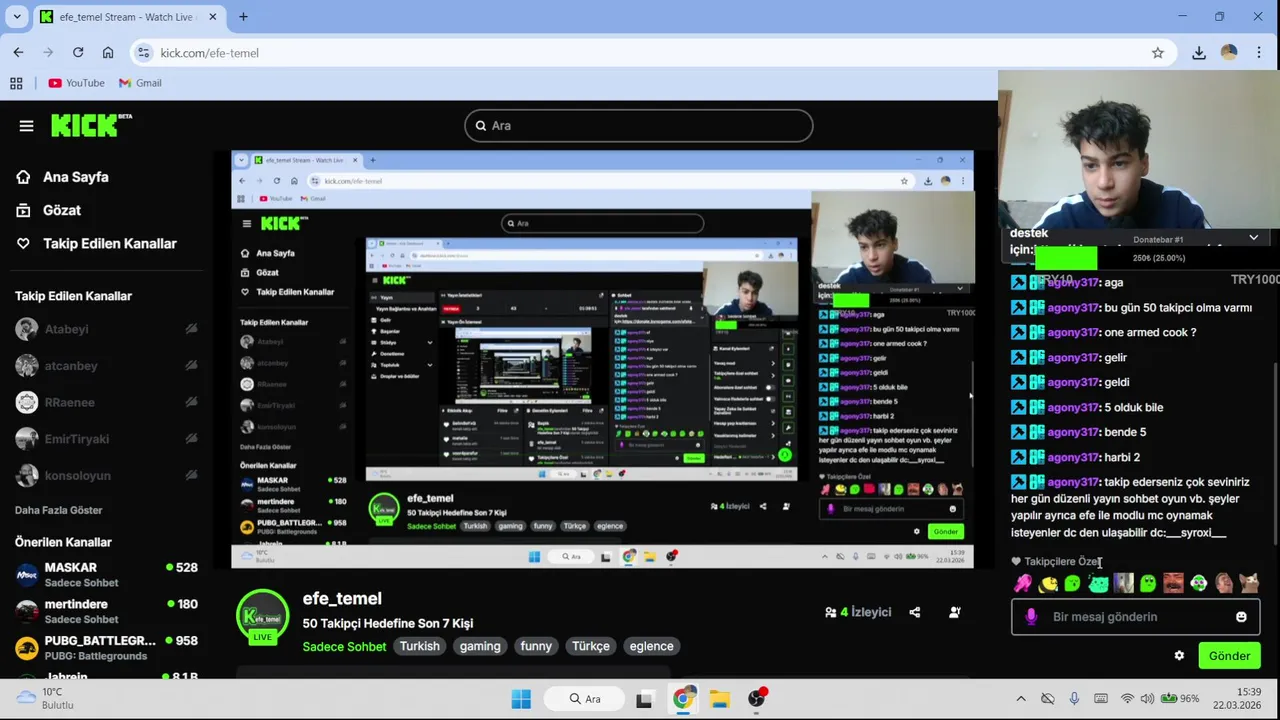This screenshot has width=1280, height=720.
Task: Reload the Kick page
Action: 78,53
